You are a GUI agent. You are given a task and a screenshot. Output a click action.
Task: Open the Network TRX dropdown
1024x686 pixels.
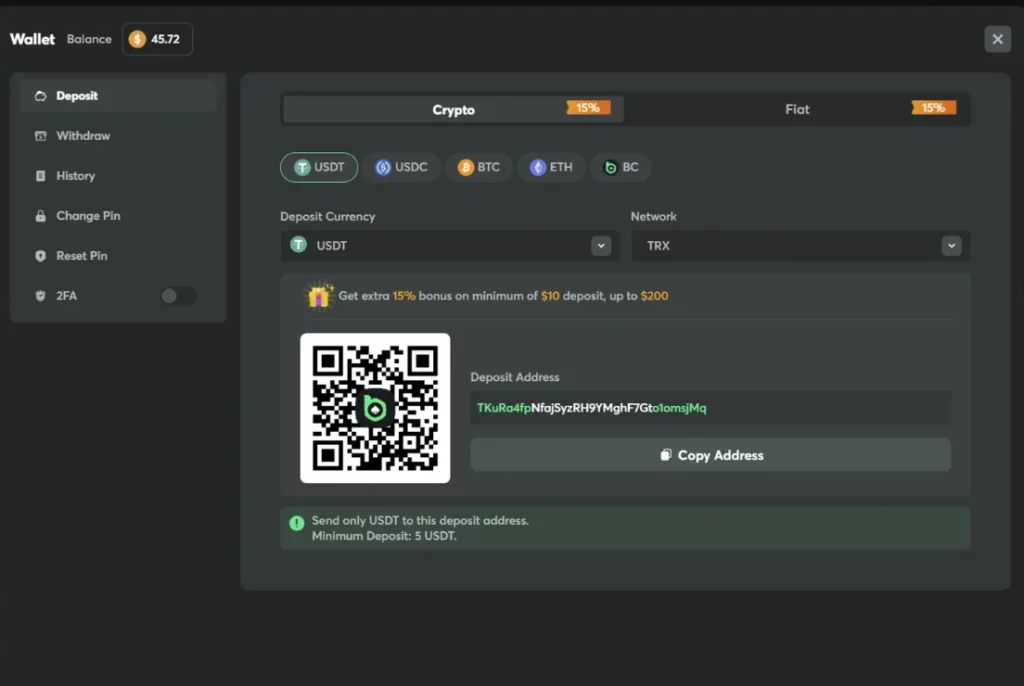800,246
